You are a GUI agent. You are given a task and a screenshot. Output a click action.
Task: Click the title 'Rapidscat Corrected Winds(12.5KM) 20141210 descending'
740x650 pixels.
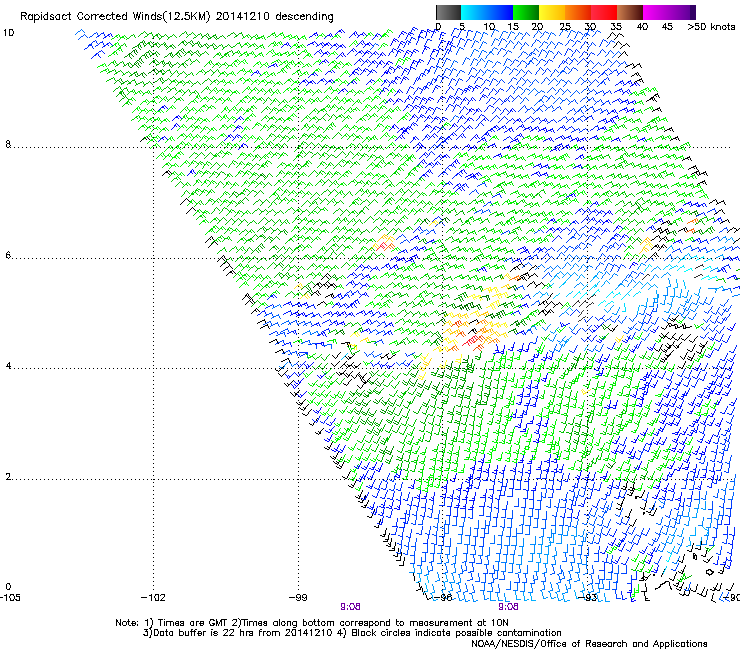177,17
